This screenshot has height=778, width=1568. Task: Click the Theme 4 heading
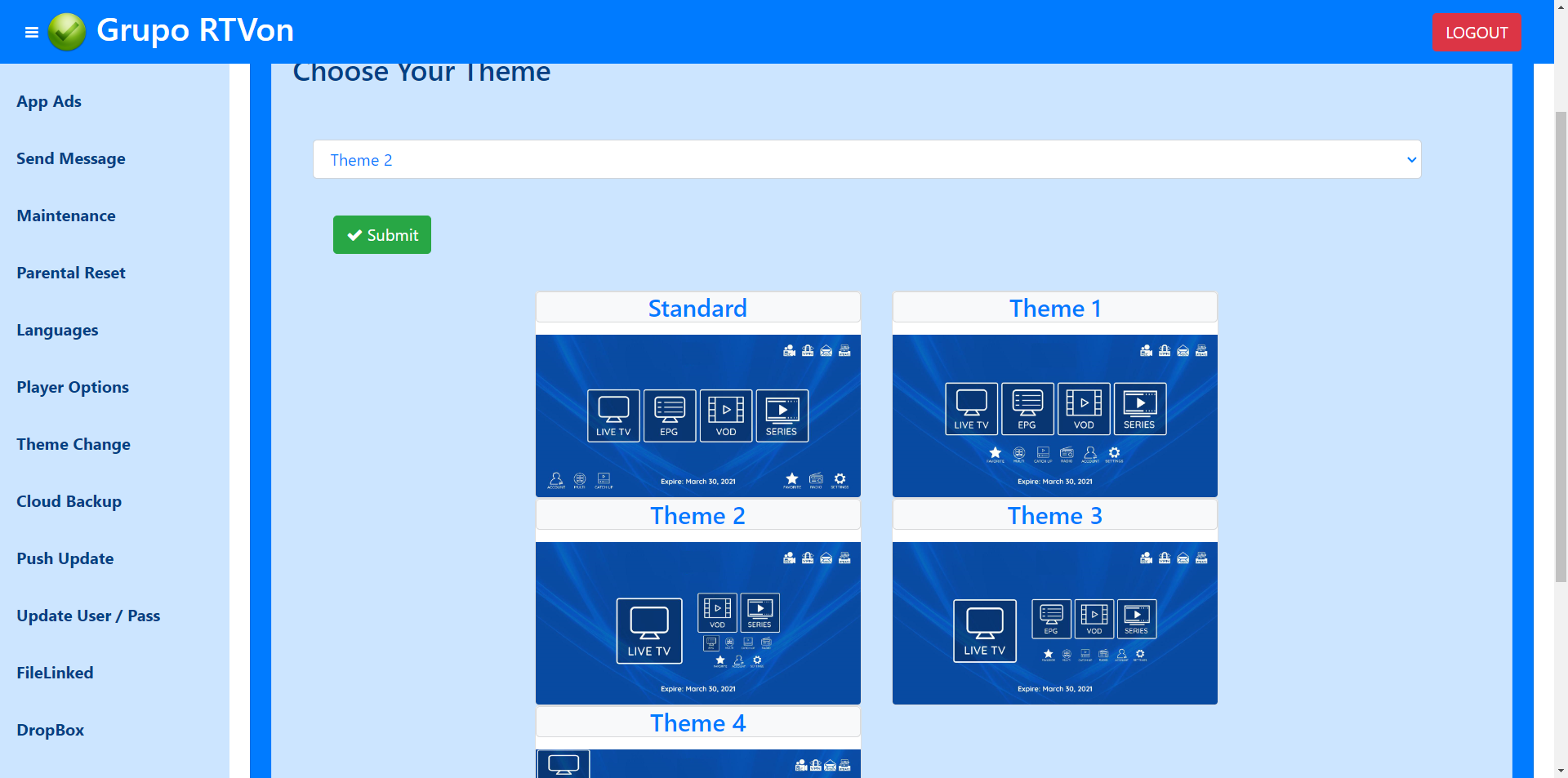[x=697, y=723]
